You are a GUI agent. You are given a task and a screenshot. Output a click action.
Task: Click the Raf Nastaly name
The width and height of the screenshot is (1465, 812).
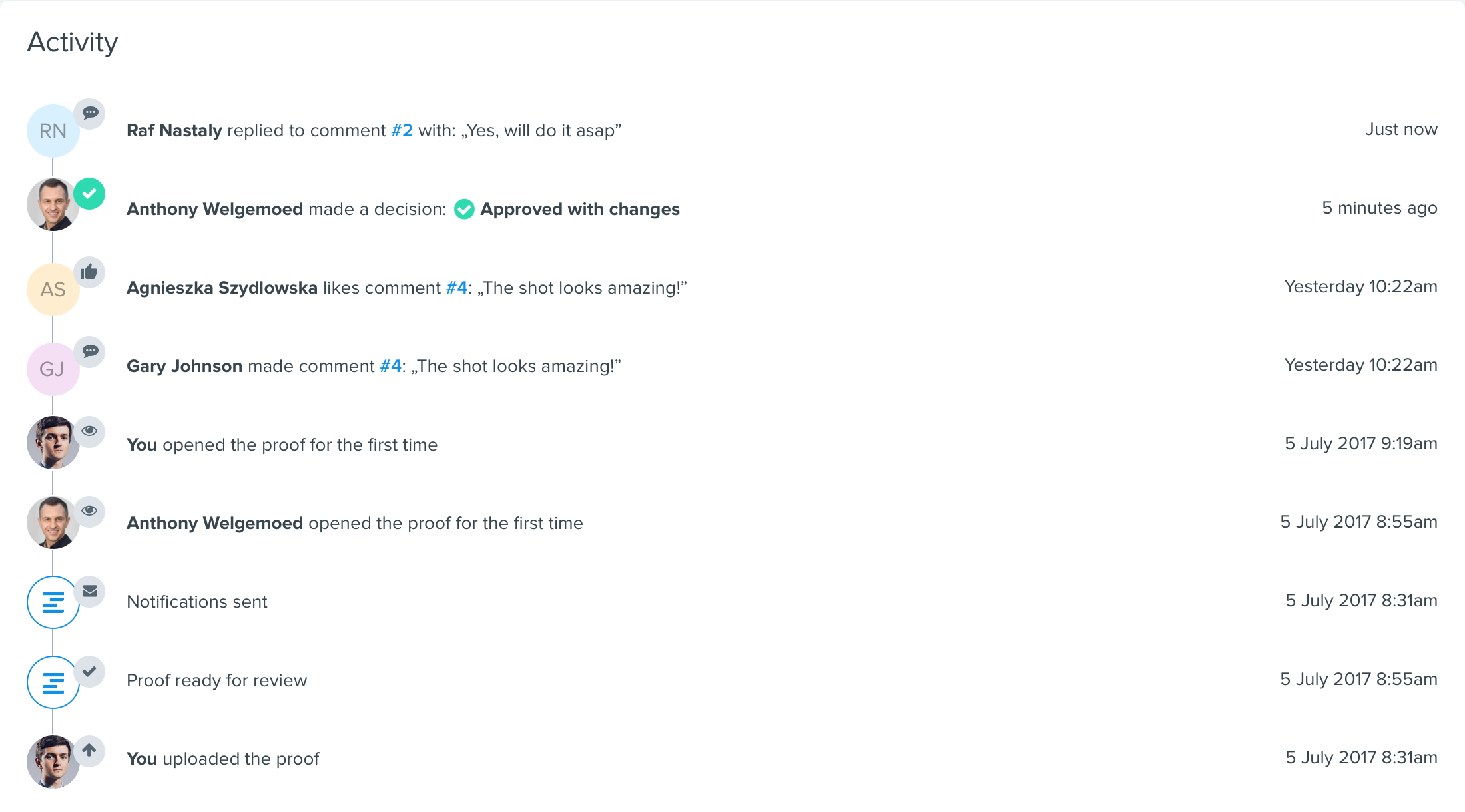click(x=174, y=130)
